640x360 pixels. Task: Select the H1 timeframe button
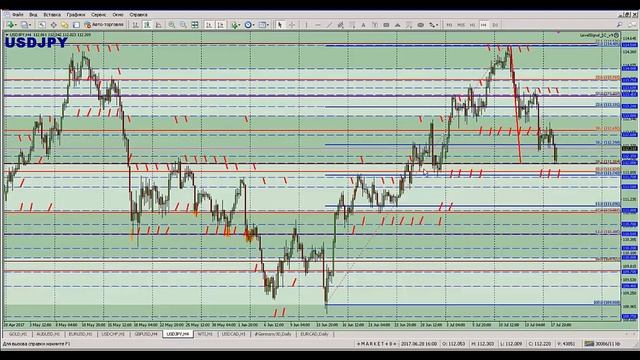(x=472, y=25)
